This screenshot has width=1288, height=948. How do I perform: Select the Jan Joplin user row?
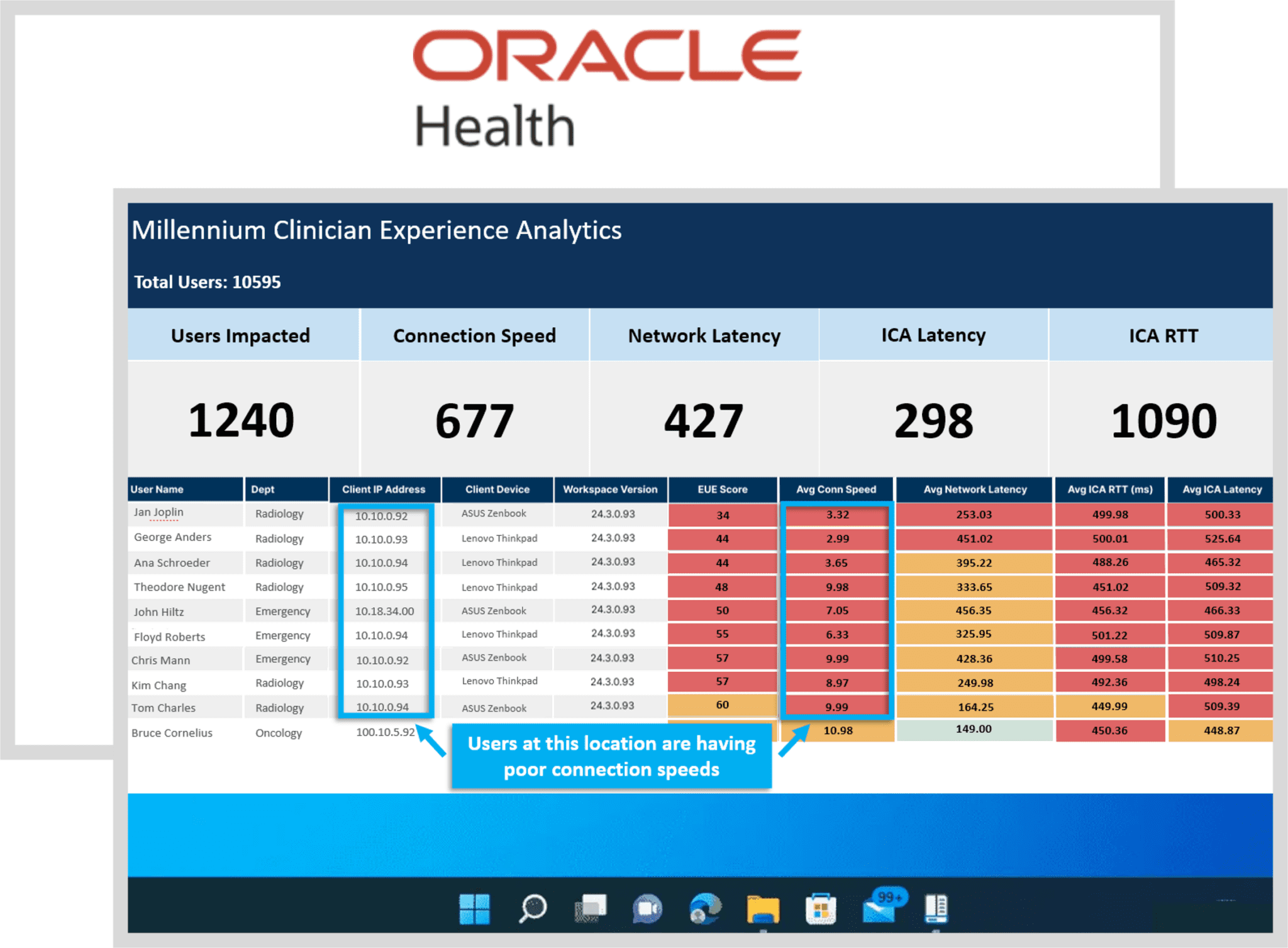point(158,513)
